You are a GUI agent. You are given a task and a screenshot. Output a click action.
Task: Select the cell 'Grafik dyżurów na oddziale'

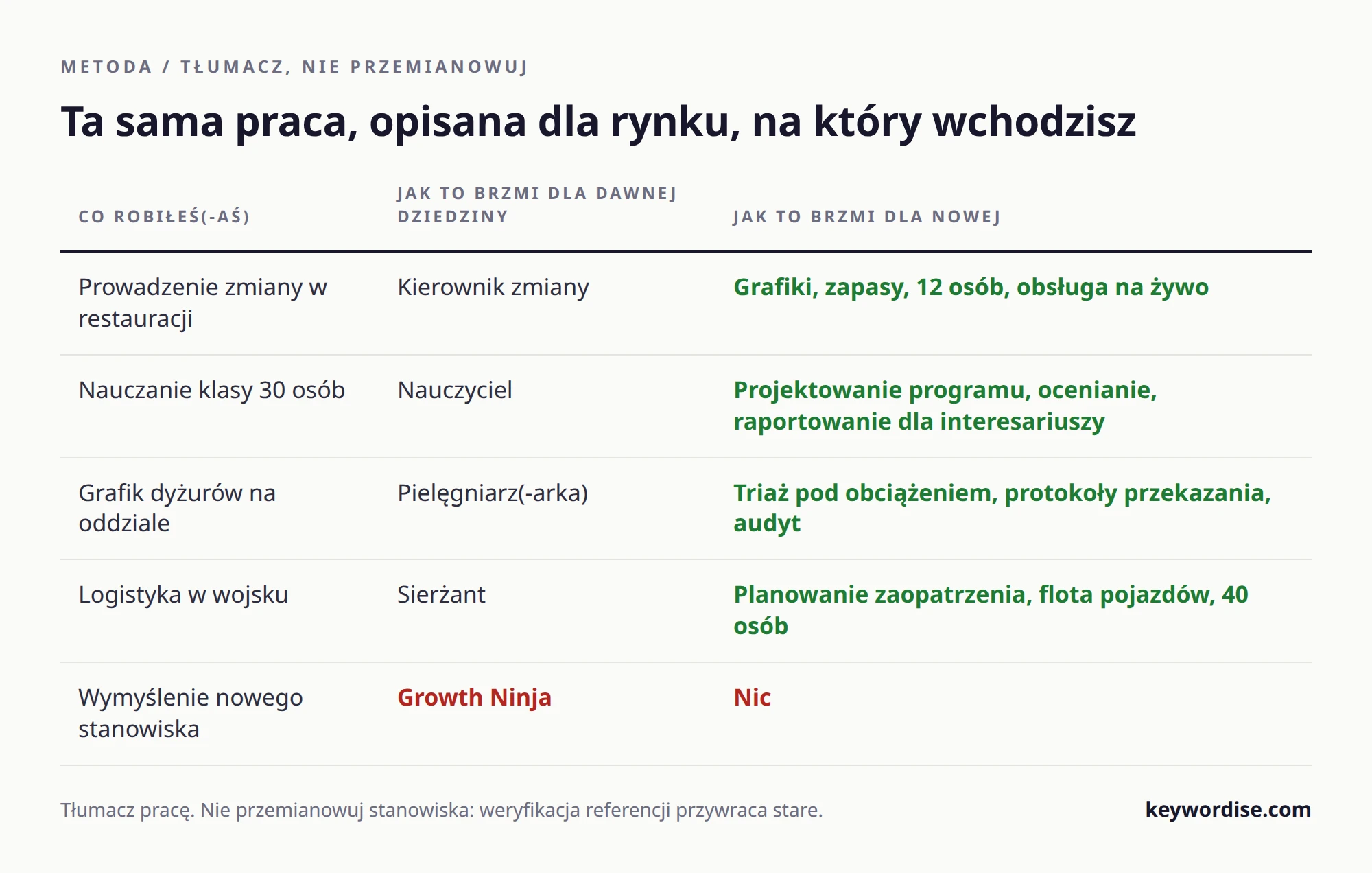(177, 508)
